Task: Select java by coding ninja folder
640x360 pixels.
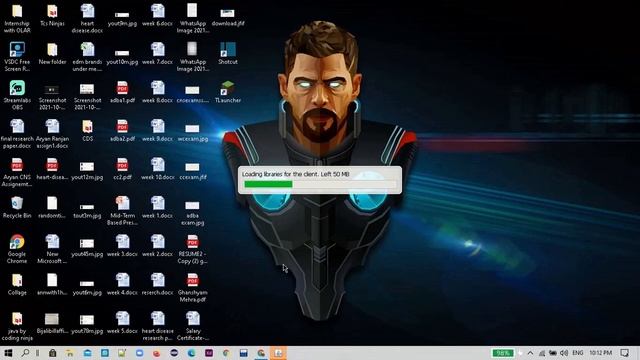Action: (x=17, y=325)
